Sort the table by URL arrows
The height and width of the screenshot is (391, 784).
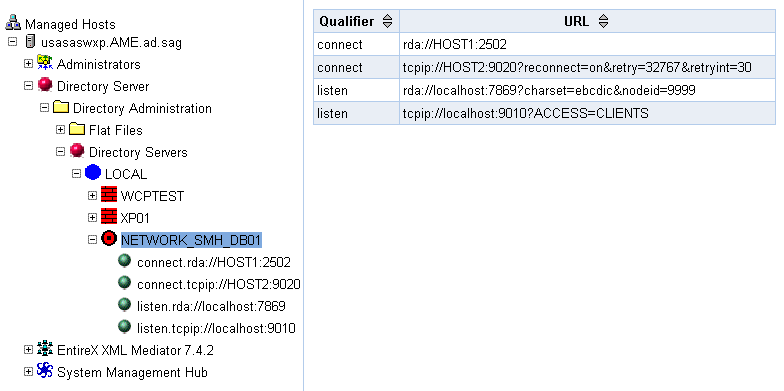(x=604, y=22)
